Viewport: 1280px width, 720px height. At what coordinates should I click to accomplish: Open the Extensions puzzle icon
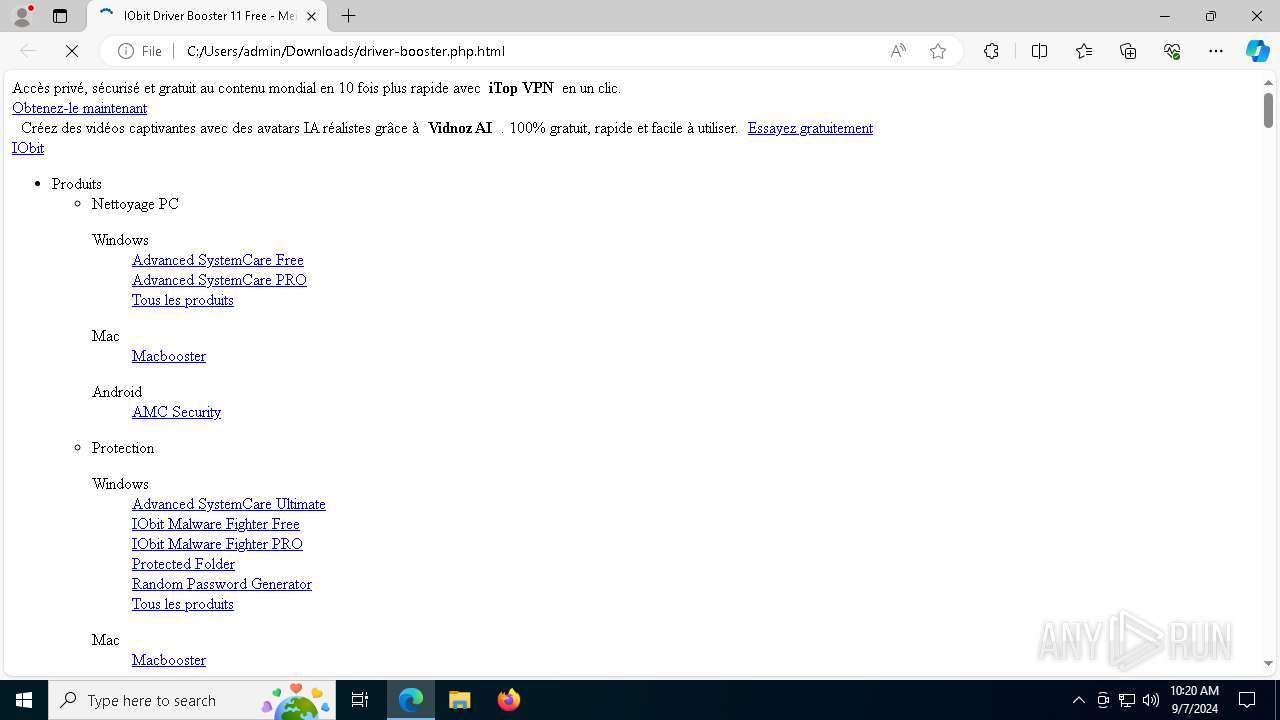pos(991,51)
